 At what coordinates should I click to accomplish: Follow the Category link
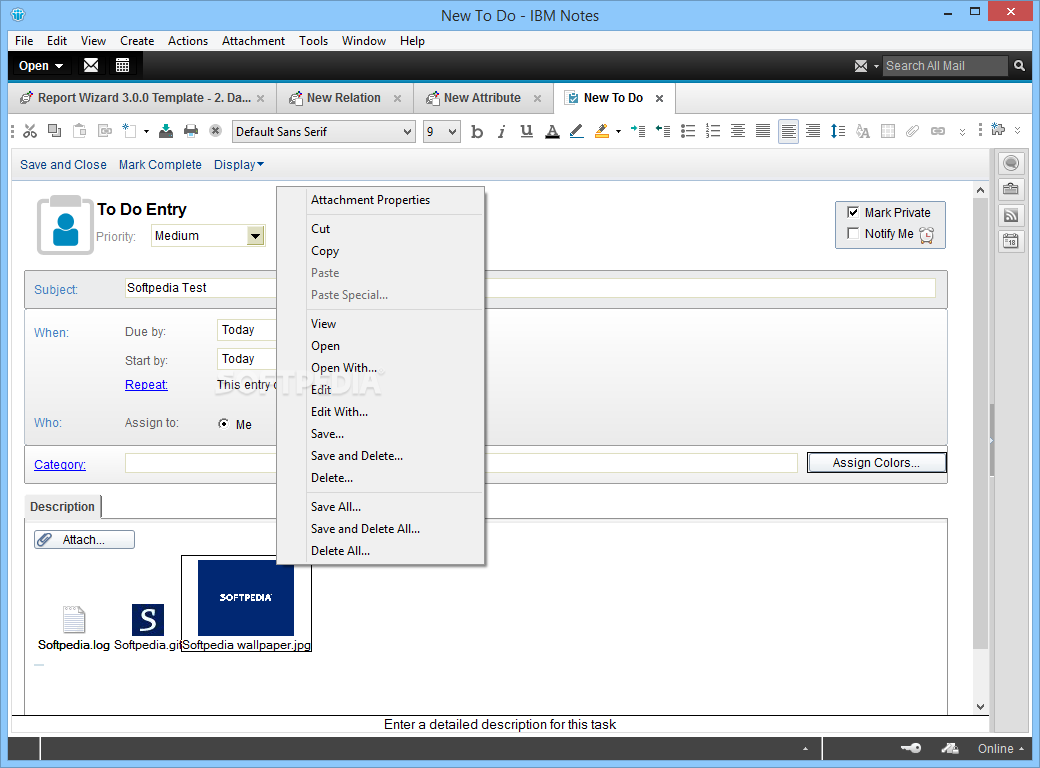pyautogui.click(x=60, y=464)
